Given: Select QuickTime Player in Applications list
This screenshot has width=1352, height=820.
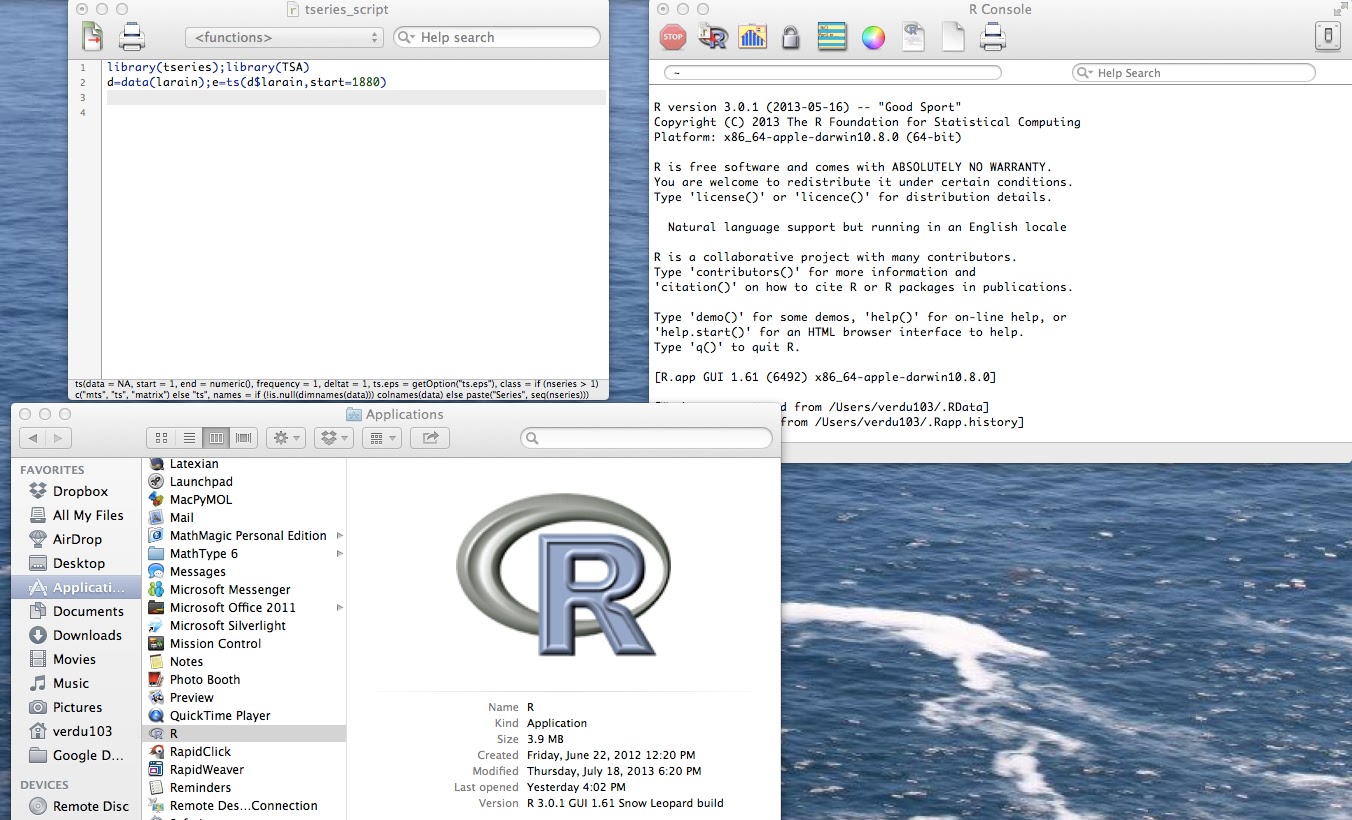Looking at the screenshot, I should pyautogui.click(x=245, y=716).
